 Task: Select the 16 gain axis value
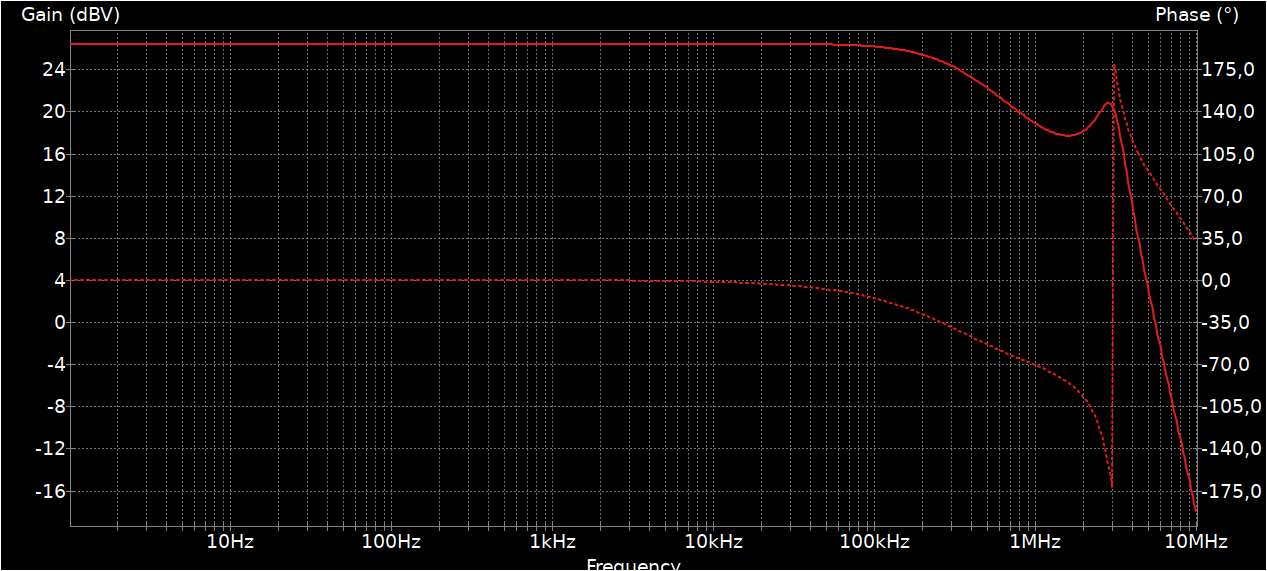click(53, 154)
